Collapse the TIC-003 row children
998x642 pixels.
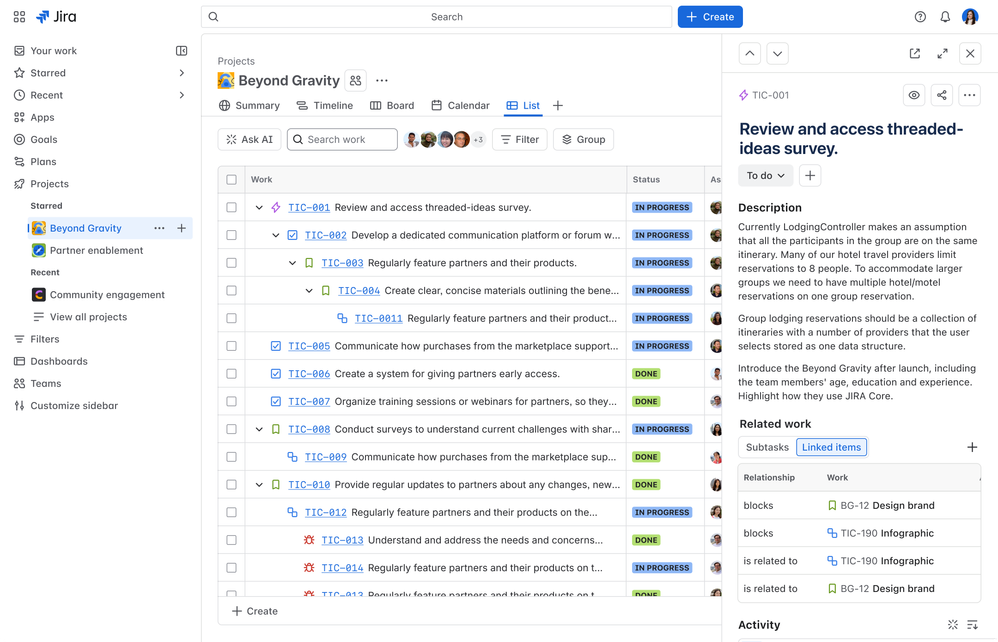[292, 263]
